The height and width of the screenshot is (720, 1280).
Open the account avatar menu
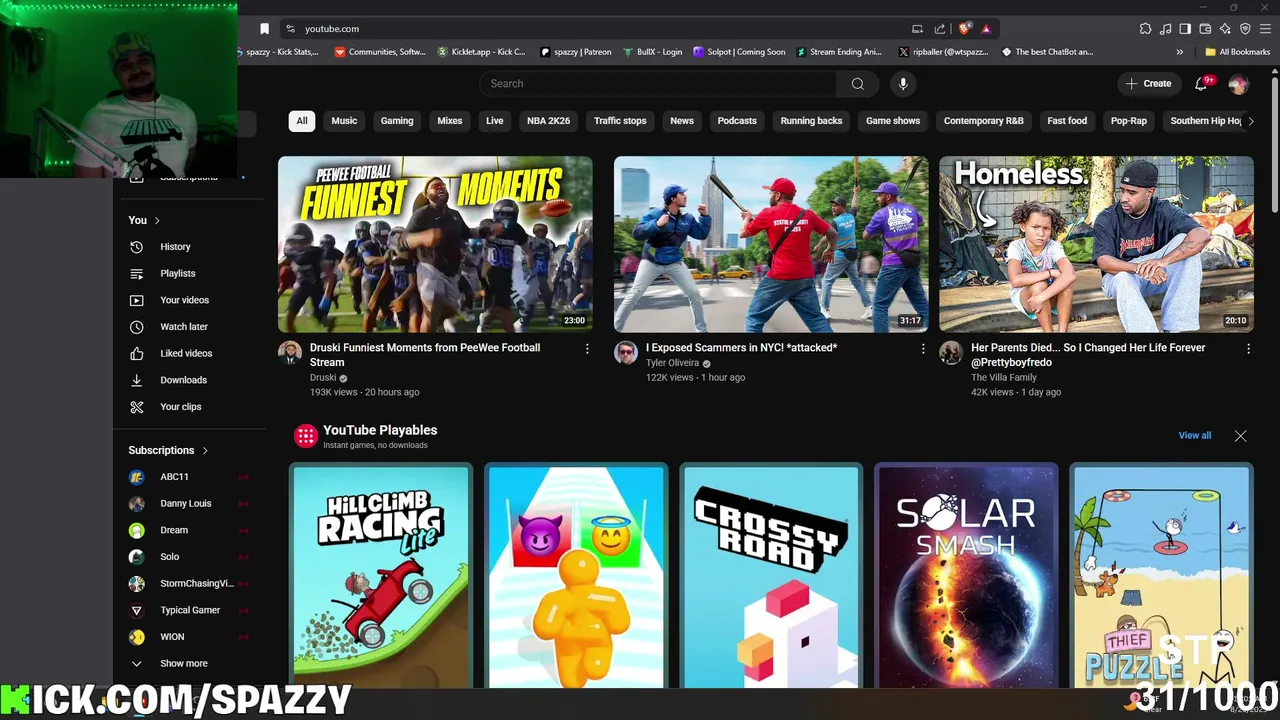coord(1238,84)
